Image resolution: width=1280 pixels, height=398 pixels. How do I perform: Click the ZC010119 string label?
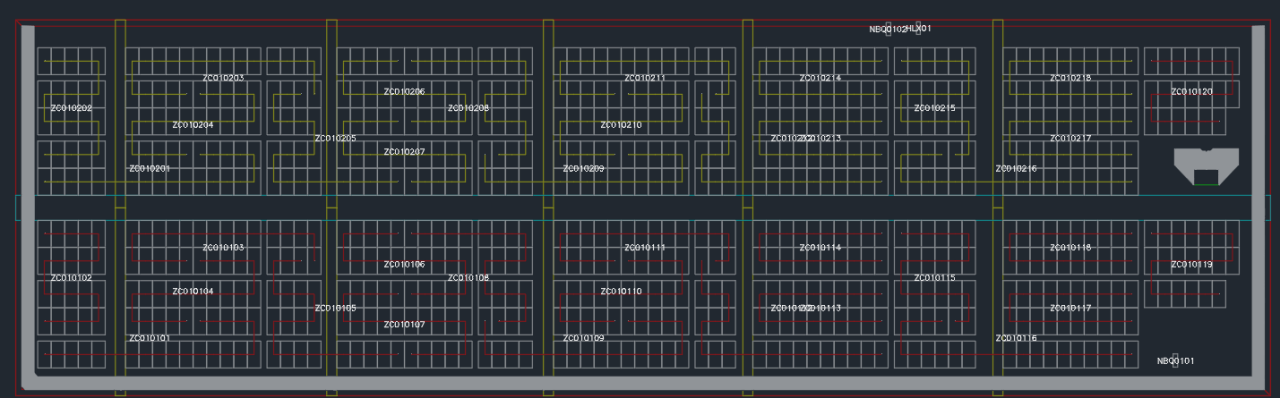click(x=1192, y=265)
